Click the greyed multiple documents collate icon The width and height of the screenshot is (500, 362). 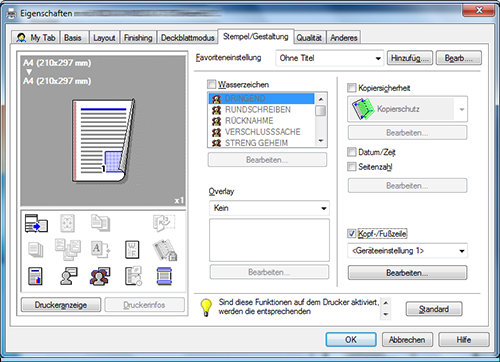(x=68, y=249)
